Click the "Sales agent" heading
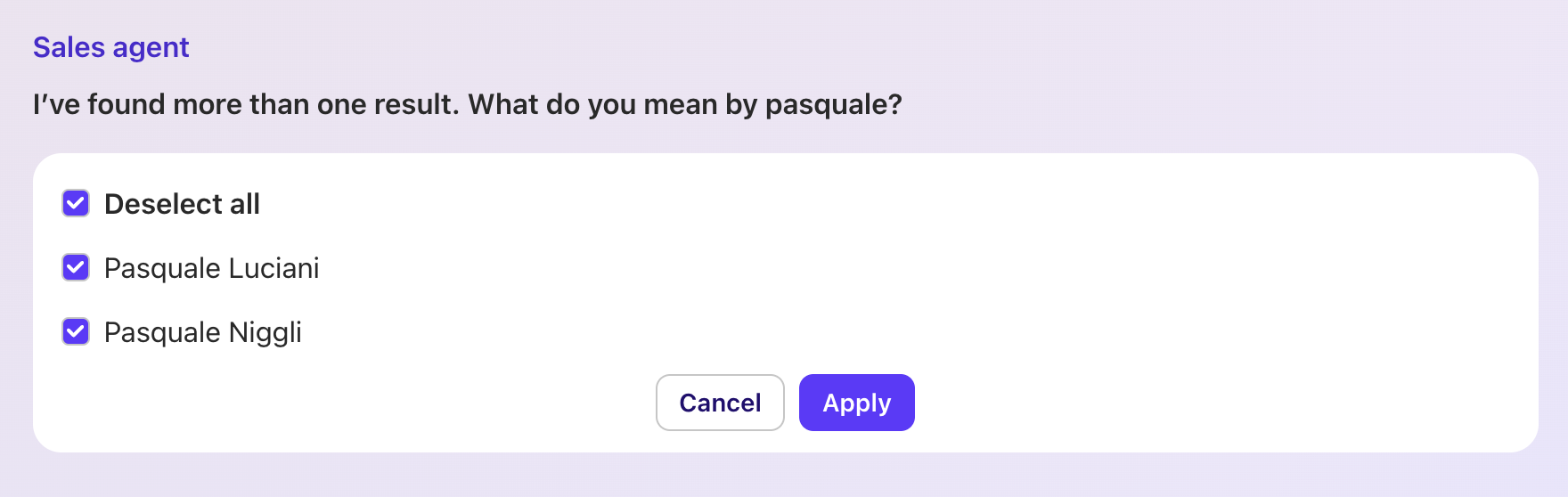 [x=110, y=47]
